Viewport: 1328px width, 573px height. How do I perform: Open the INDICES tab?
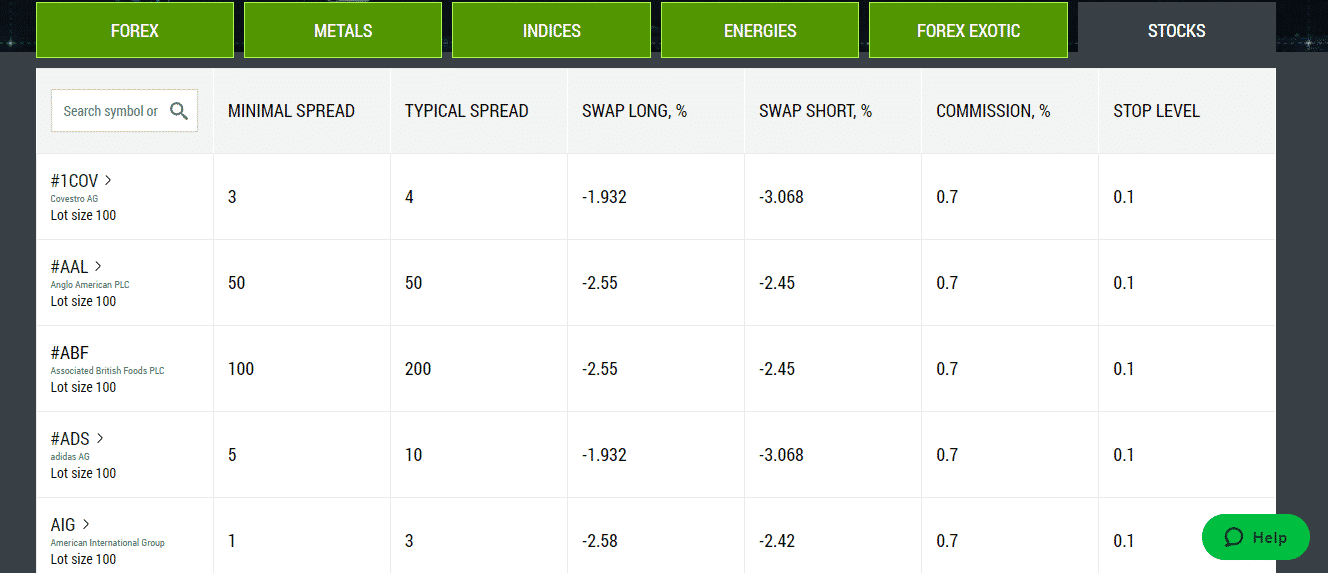[552, 30]
